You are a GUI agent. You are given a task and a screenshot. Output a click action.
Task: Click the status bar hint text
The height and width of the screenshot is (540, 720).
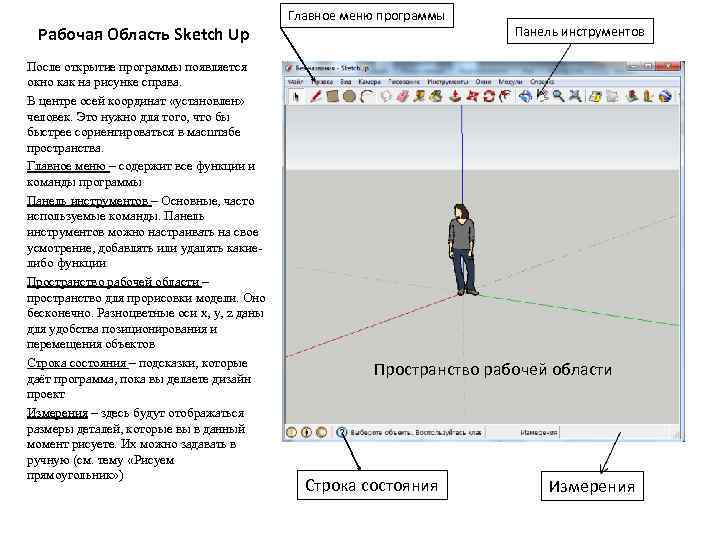416,433
